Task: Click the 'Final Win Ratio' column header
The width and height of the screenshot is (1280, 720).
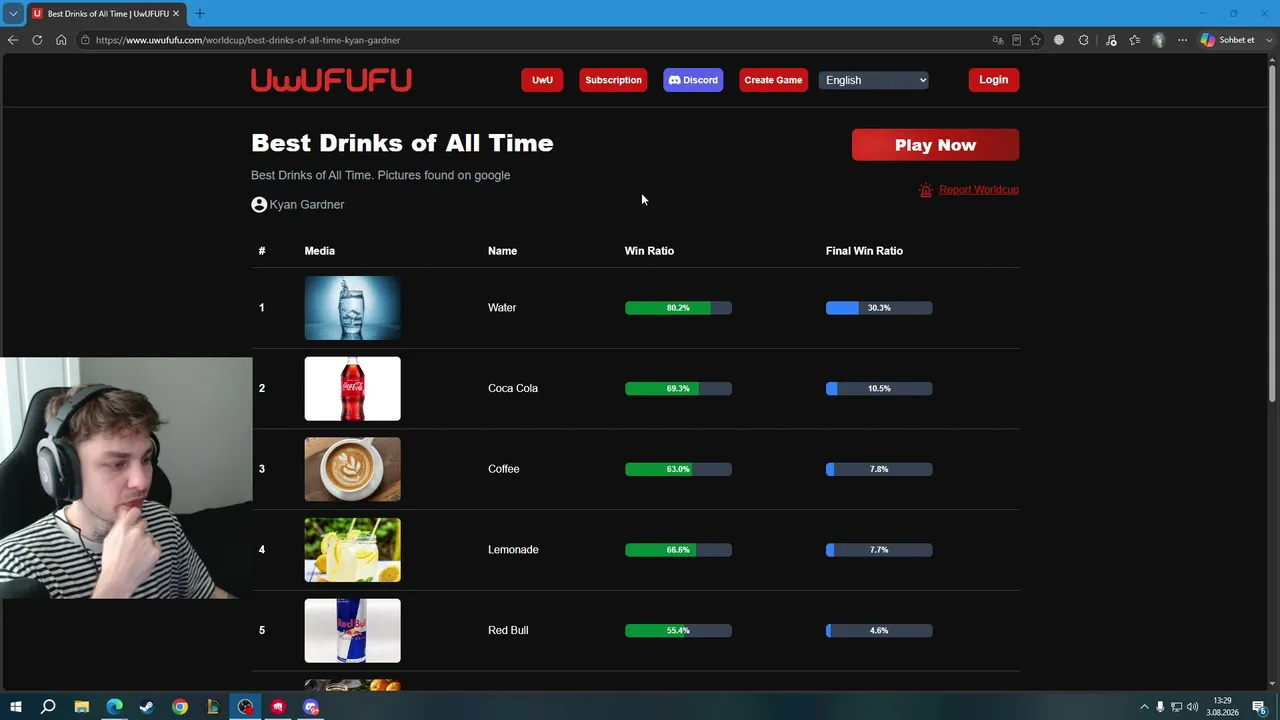Action: pyautogui.click(x=864, y=251)
